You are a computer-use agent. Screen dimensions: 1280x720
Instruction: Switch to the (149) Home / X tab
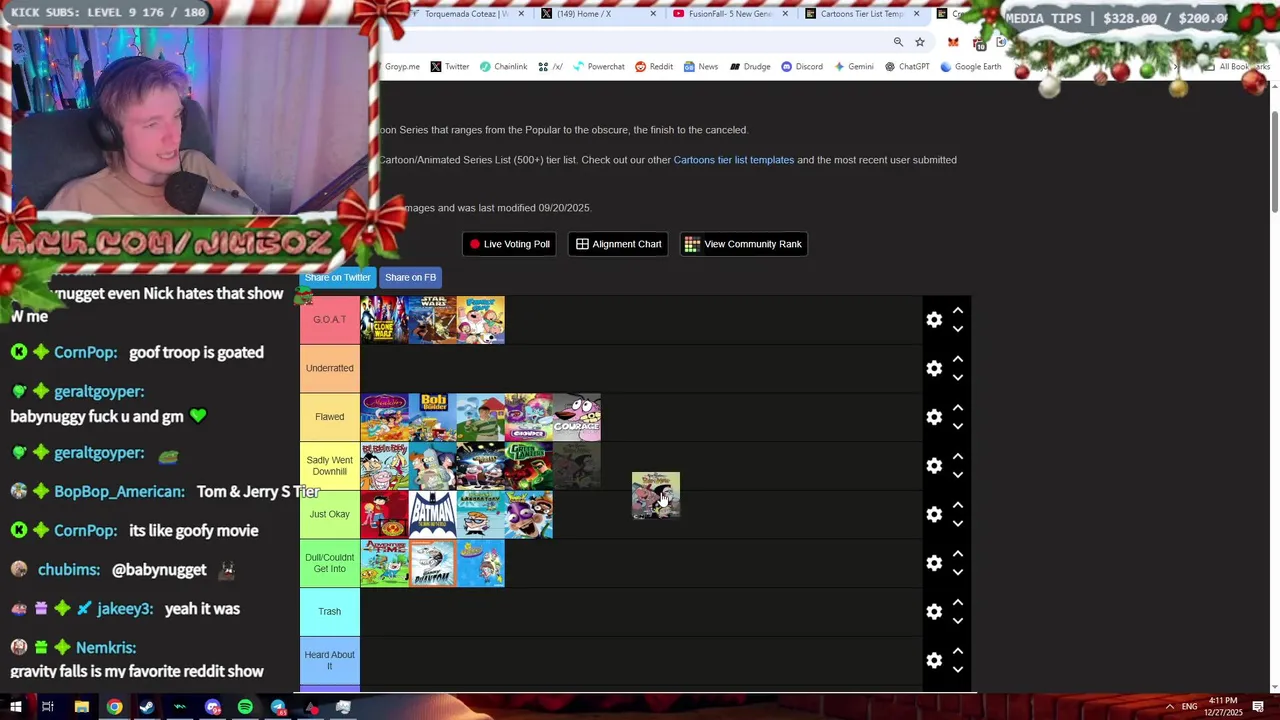coord(597,14)
